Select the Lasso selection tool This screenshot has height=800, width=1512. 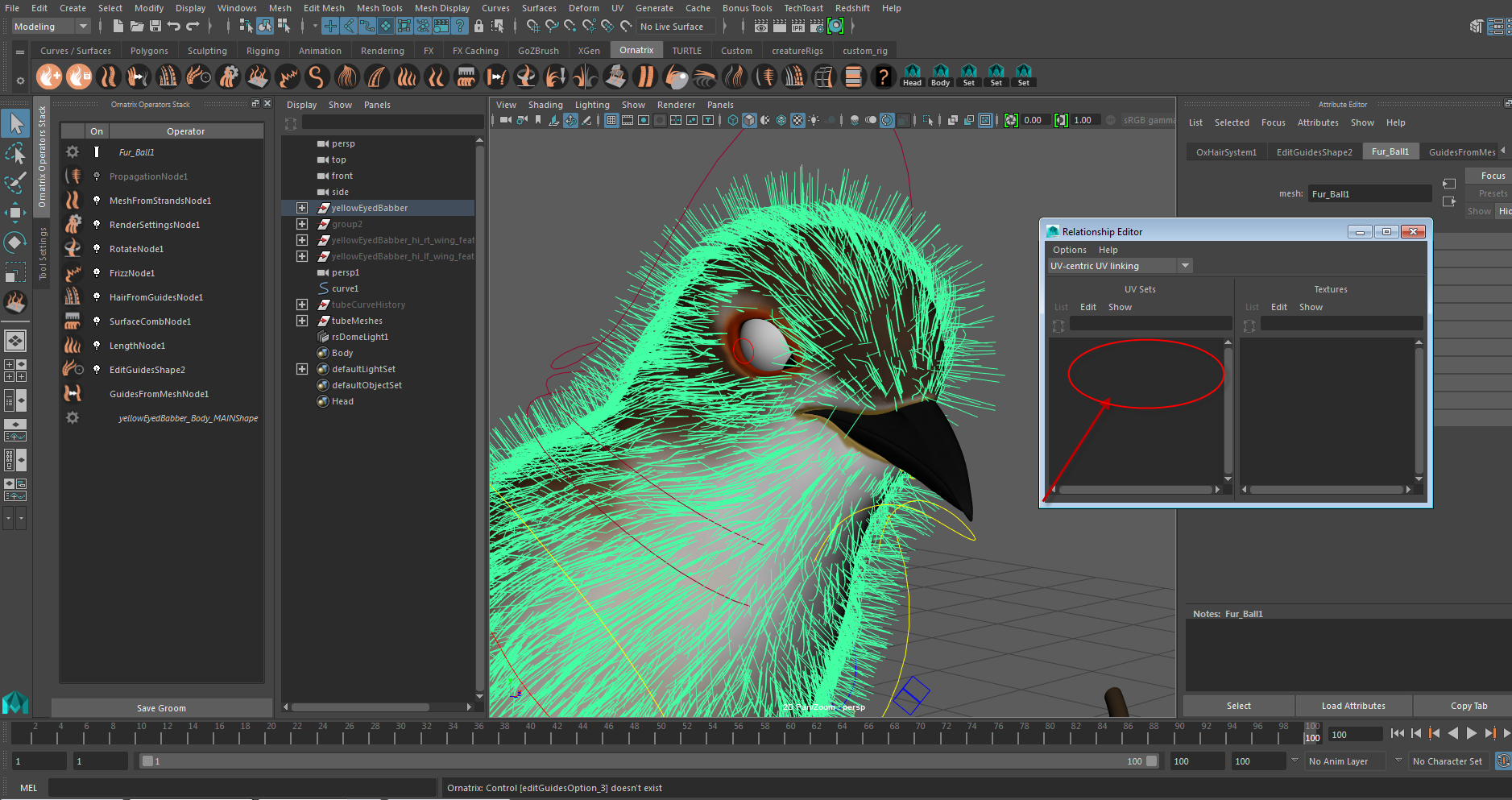coord(15,153)
